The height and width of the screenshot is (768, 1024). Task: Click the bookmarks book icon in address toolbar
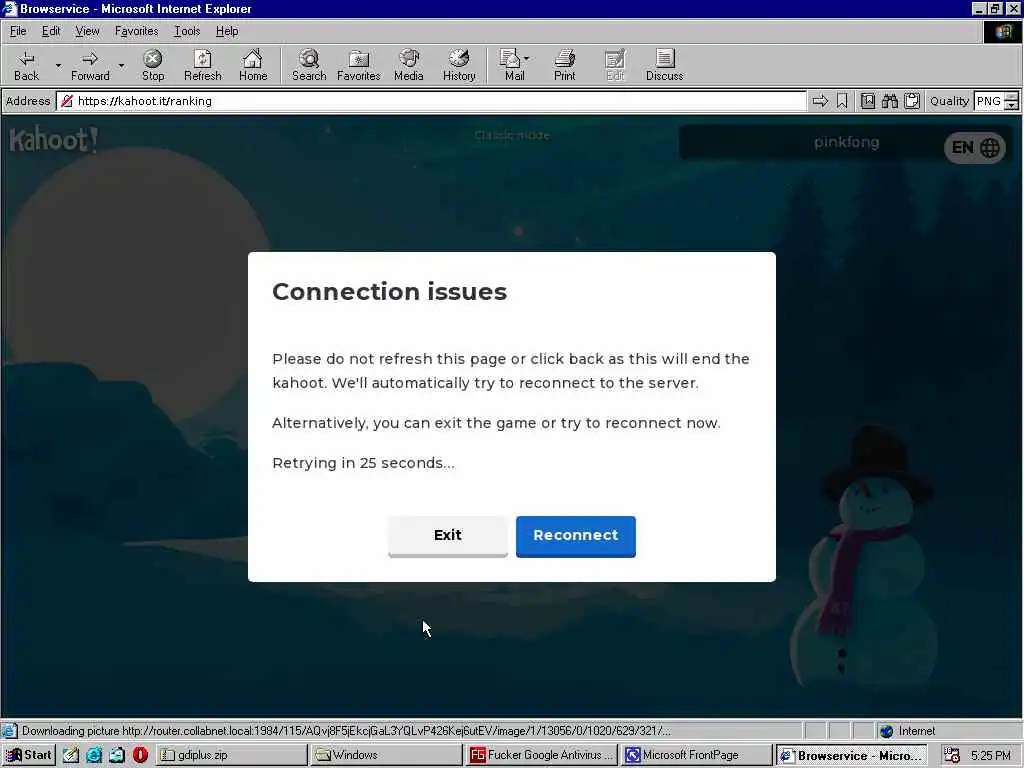867,101
